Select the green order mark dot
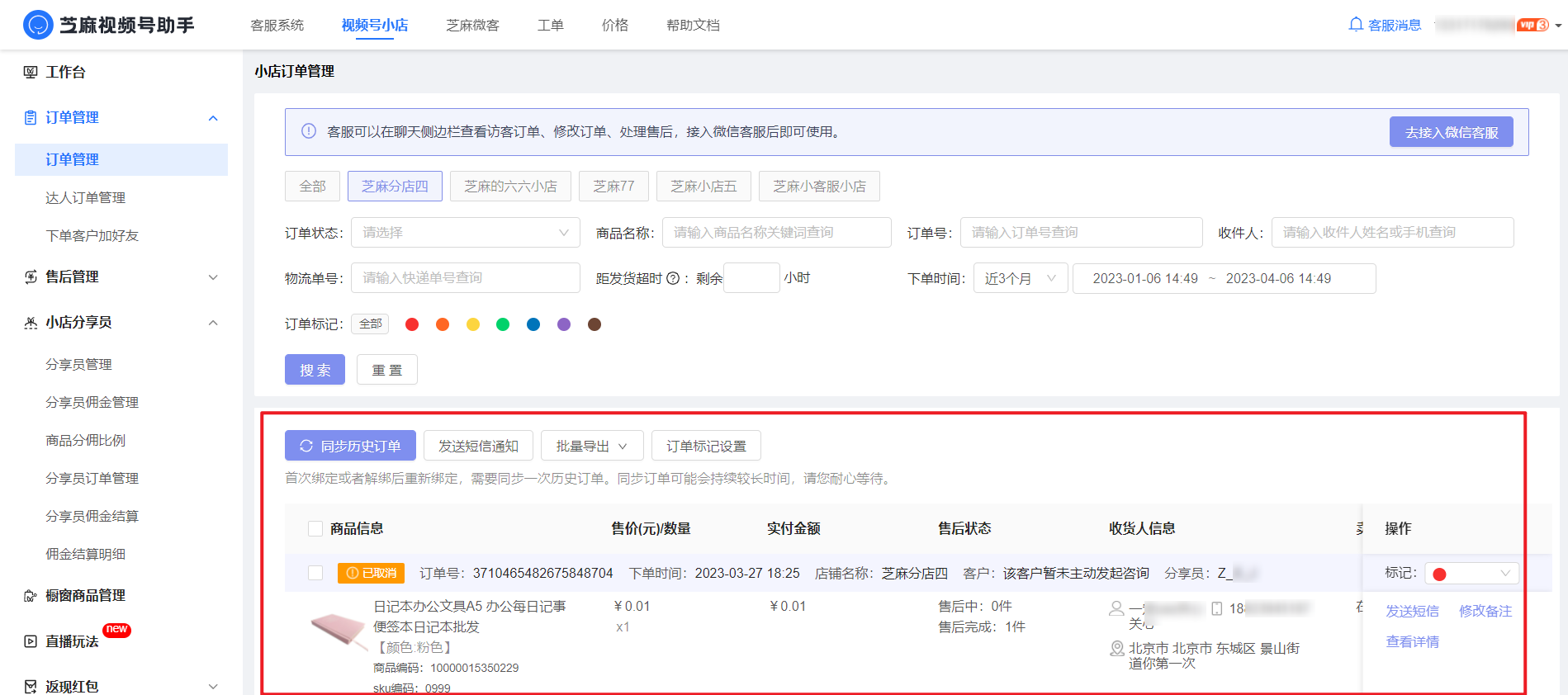Image resolution: width=1568 pixels, height=695 pixels. 503,324
